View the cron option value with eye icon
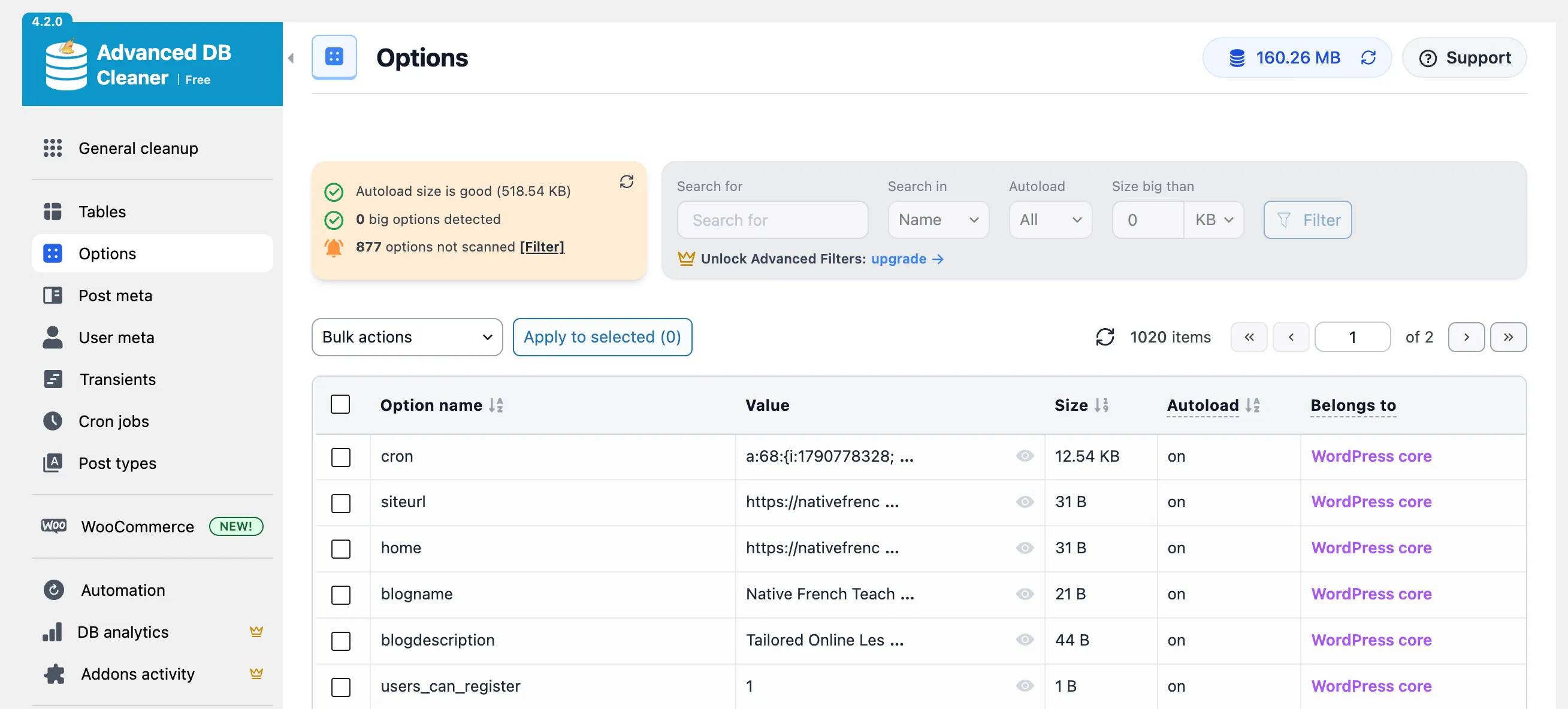 point(1025,456)
